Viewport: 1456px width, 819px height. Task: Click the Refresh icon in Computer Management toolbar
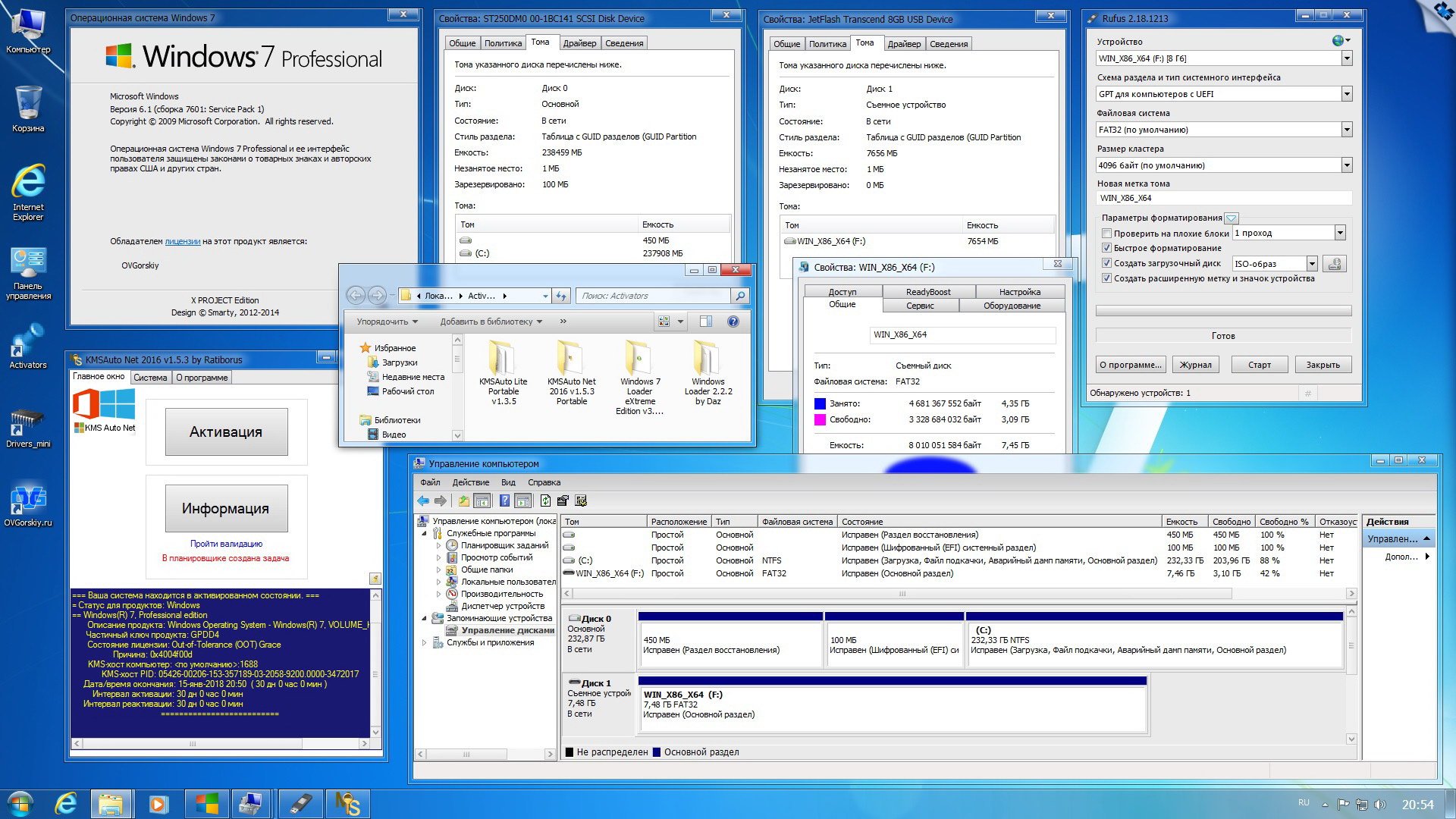(545, 500)
